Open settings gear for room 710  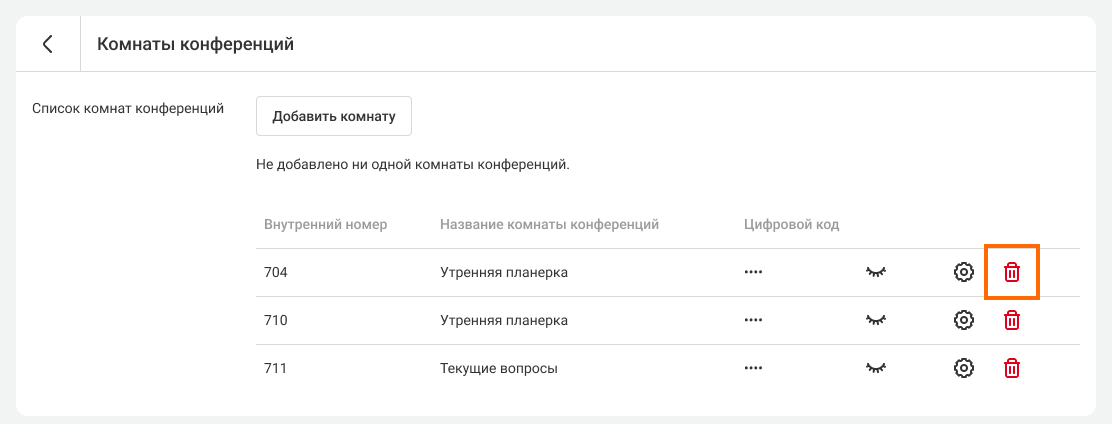pyautogui.click(x=963, y=320)
